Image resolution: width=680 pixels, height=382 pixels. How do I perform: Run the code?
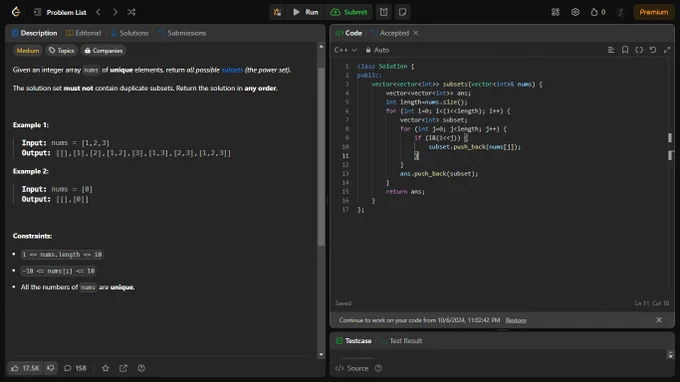click(306, 12)
